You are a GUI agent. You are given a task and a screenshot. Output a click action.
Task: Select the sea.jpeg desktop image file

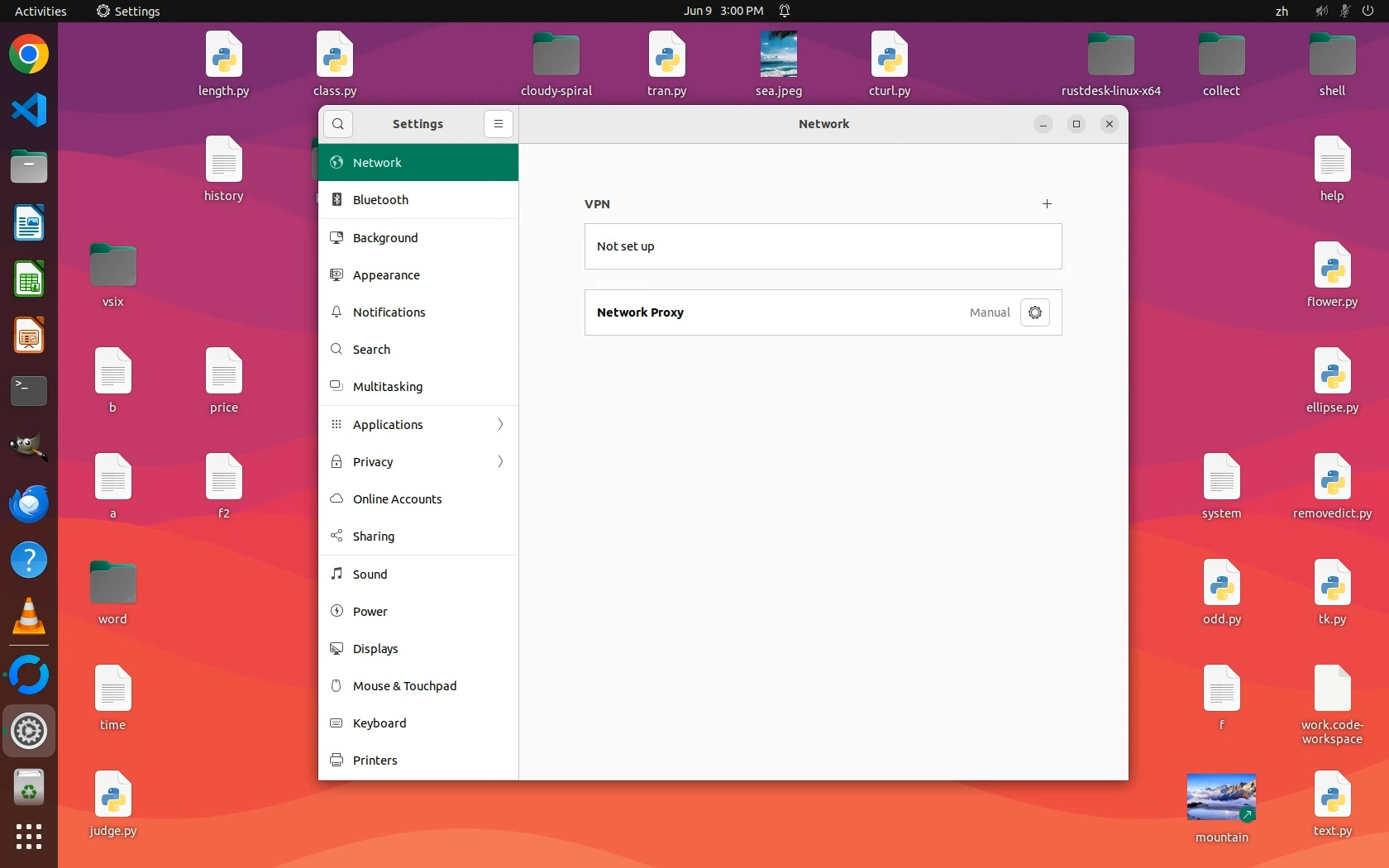(x=778, y=56)
